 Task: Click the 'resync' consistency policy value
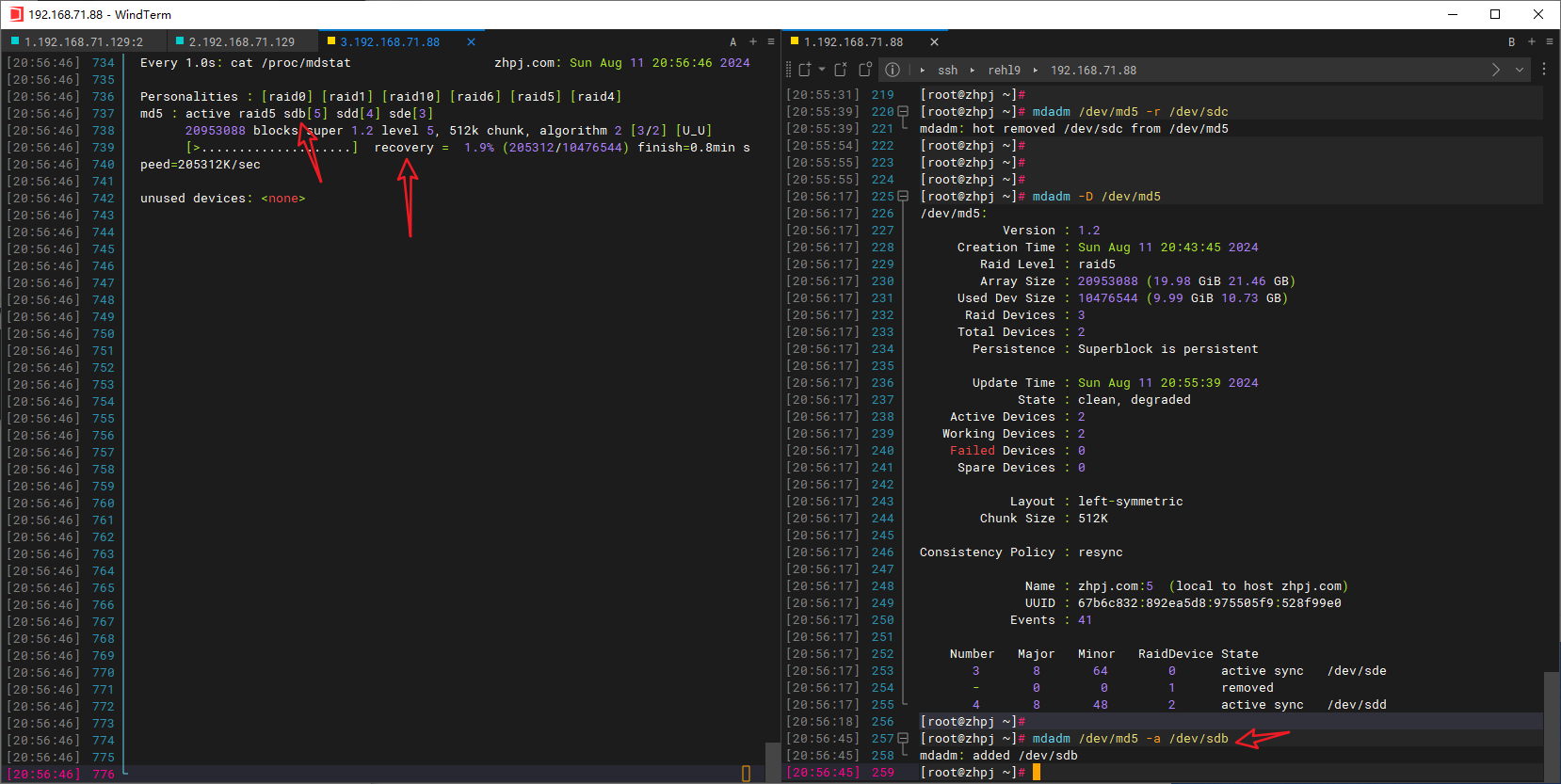[x=1101, y=552]
